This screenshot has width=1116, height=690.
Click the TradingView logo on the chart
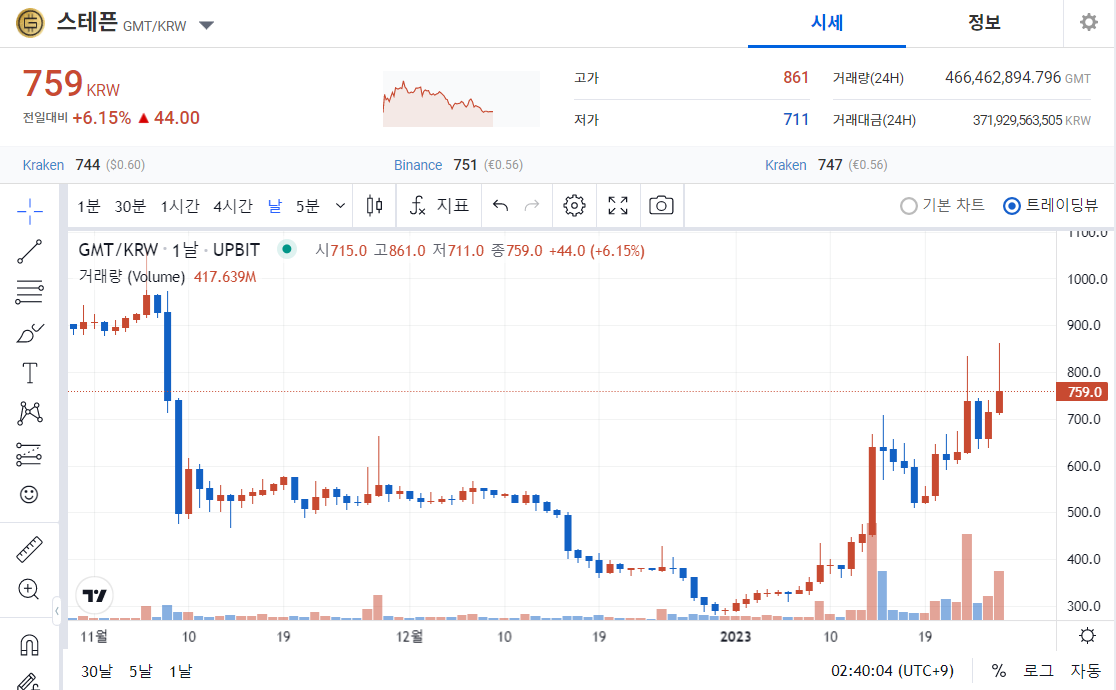(x=95, y=595)
